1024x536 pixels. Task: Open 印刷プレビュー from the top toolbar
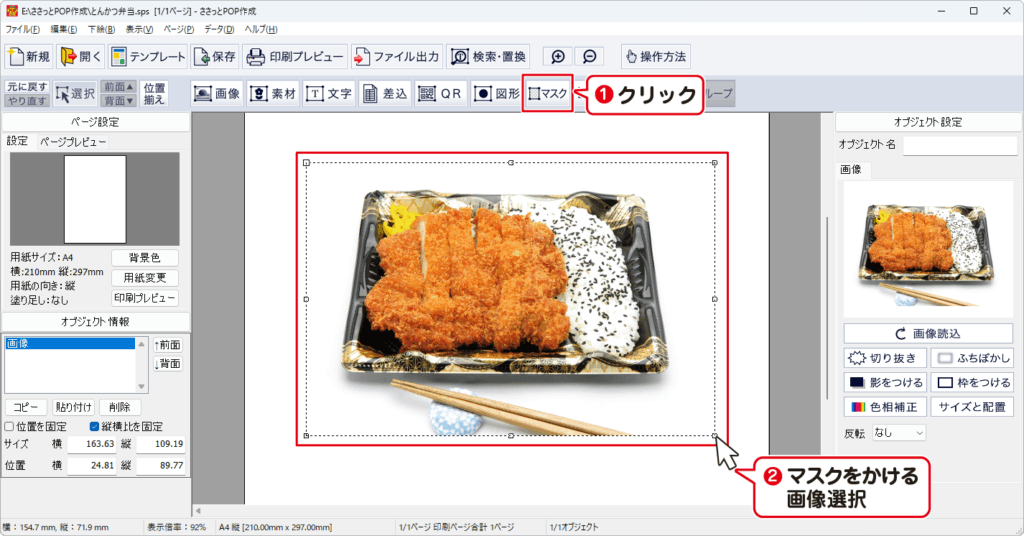tap(295, 56)
